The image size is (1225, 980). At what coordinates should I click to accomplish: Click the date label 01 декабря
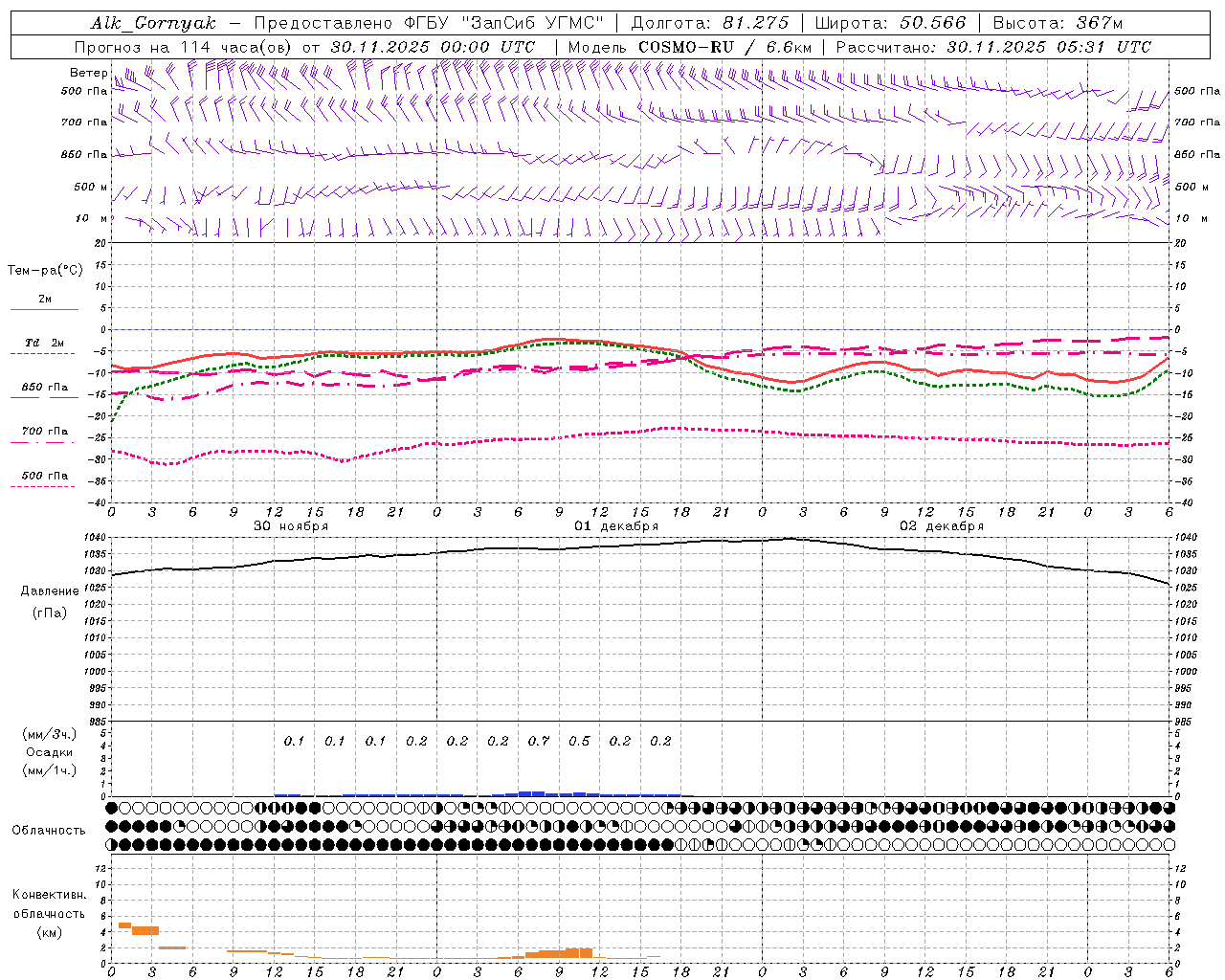pos(616,526)
